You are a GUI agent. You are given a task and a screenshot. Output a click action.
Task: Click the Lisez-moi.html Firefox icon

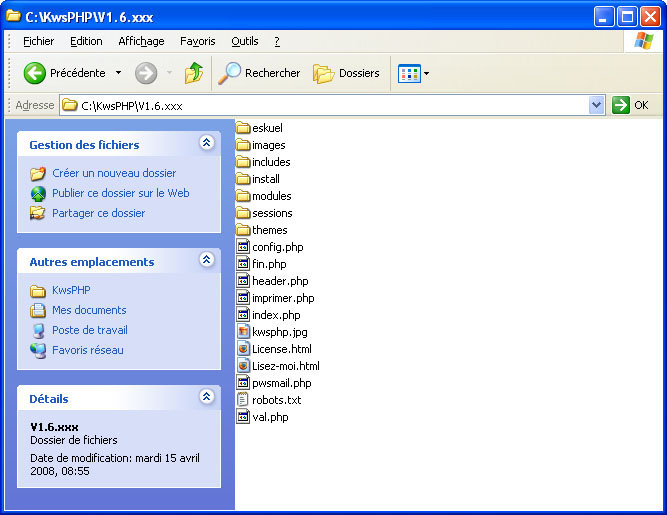(243, 366)
